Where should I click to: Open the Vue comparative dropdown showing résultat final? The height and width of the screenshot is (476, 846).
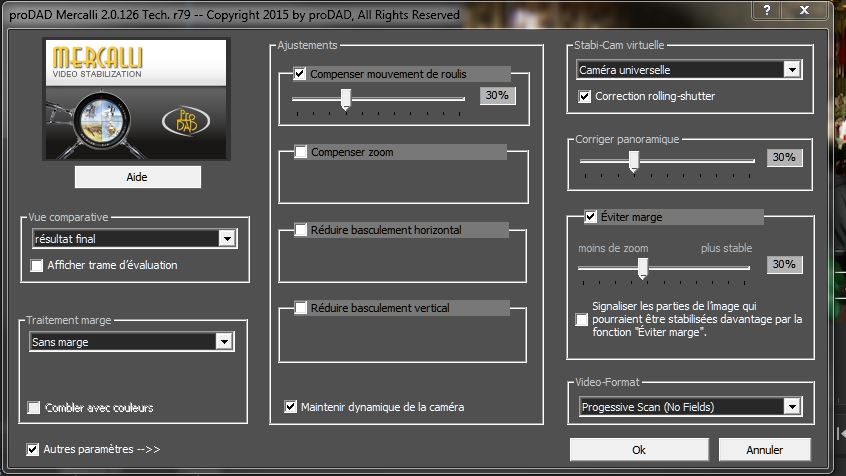coord(134,239)
